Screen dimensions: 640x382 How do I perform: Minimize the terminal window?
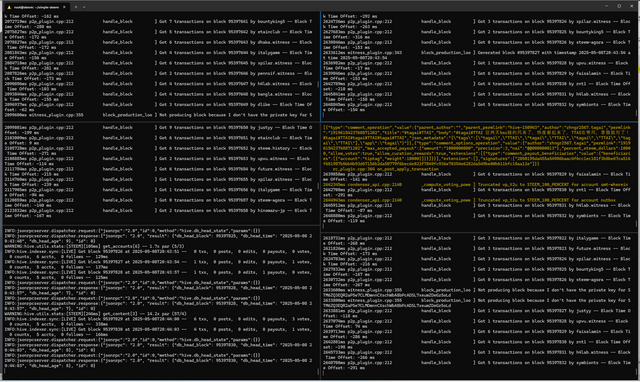pos(607,6)
